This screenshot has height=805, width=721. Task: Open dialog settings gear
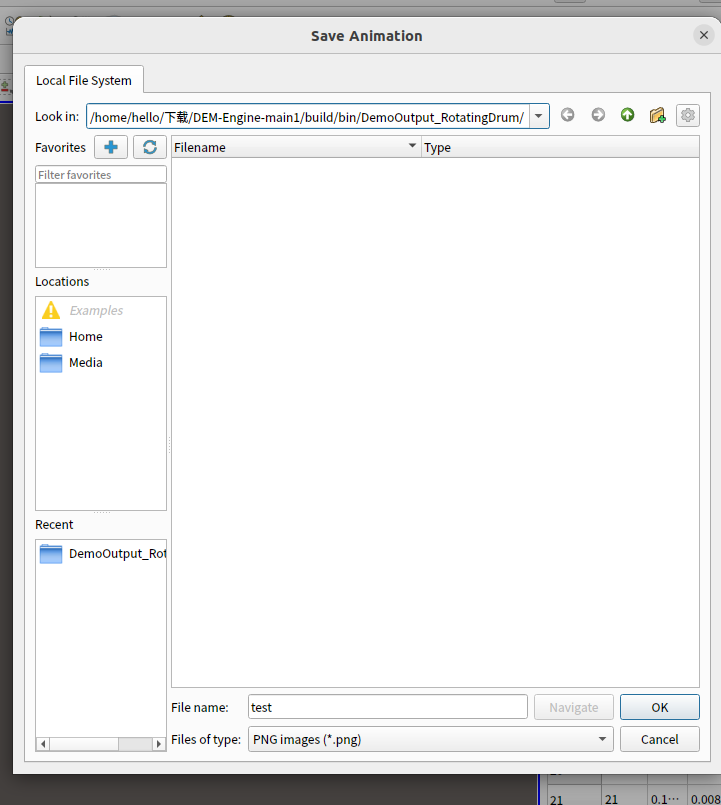(x=688, y=116)
